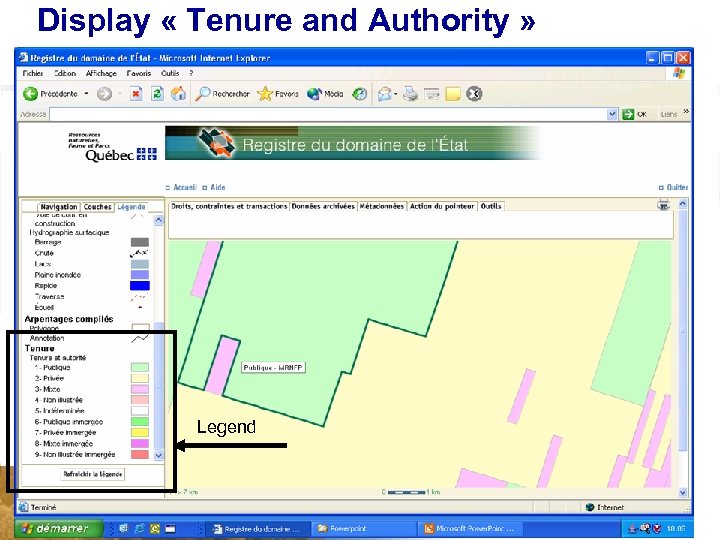
Task: Click the 8- Mixte immergée magenta swatch
Action: [140, 444]
